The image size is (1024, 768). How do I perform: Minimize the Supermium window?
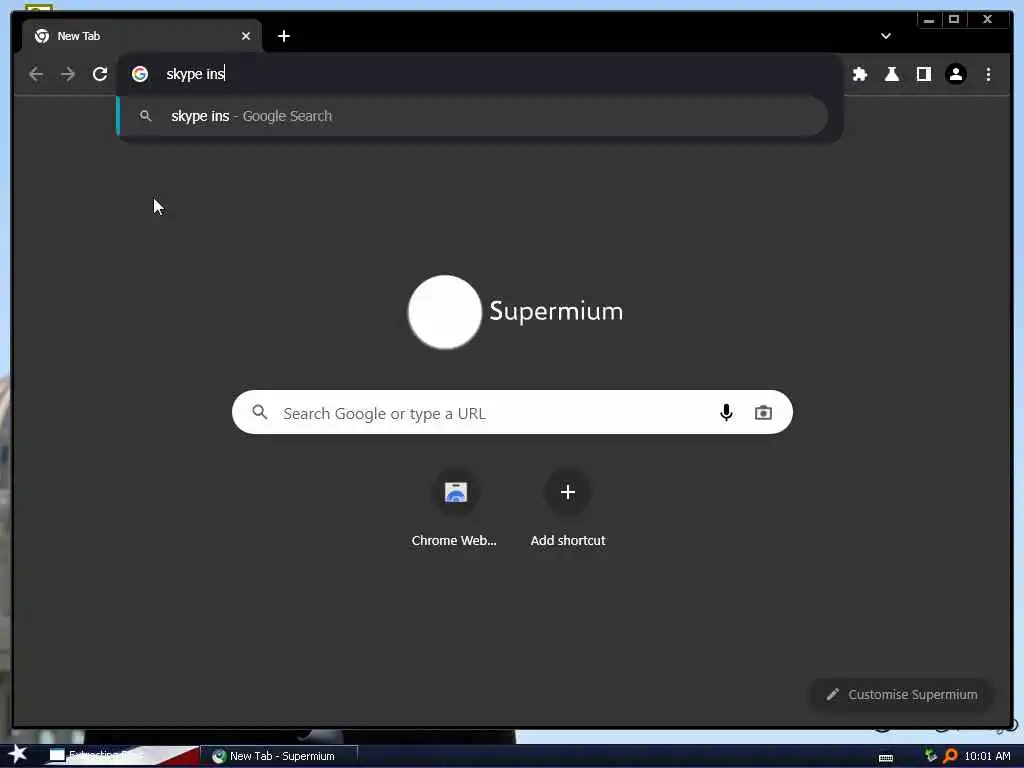[x=929, y=20]
